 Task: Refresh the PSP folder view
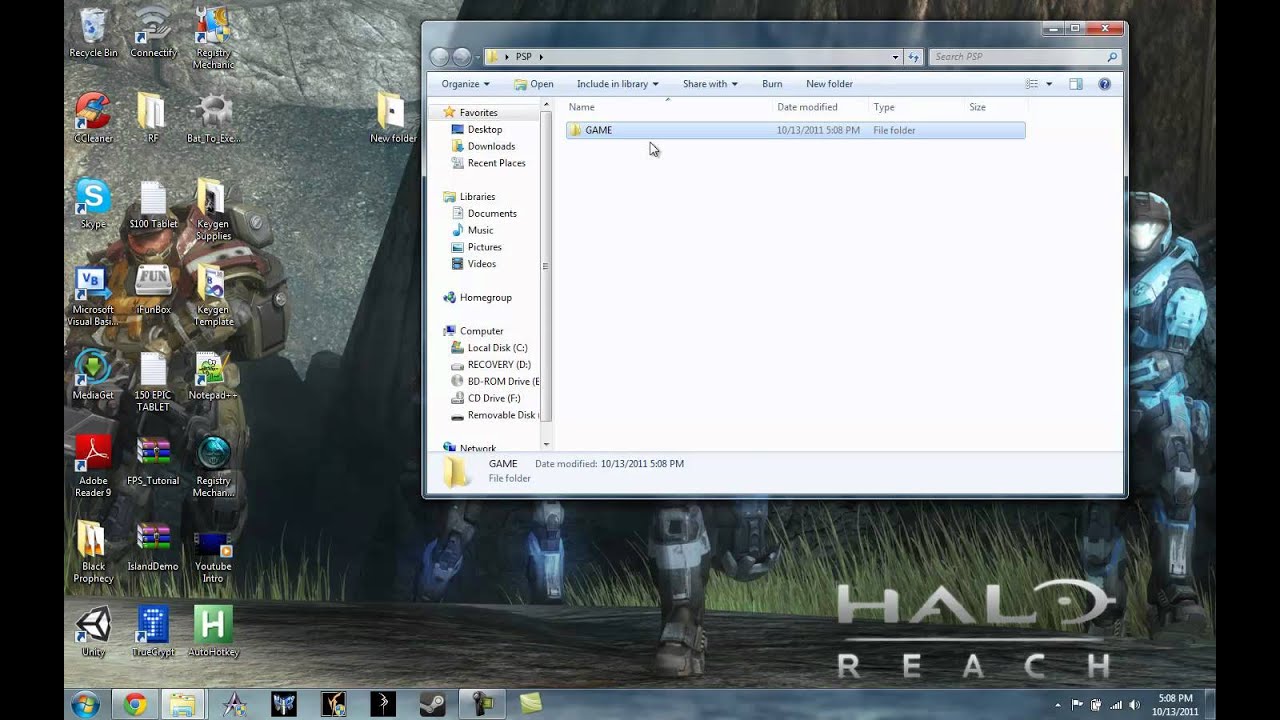click(x=914, y=57)
